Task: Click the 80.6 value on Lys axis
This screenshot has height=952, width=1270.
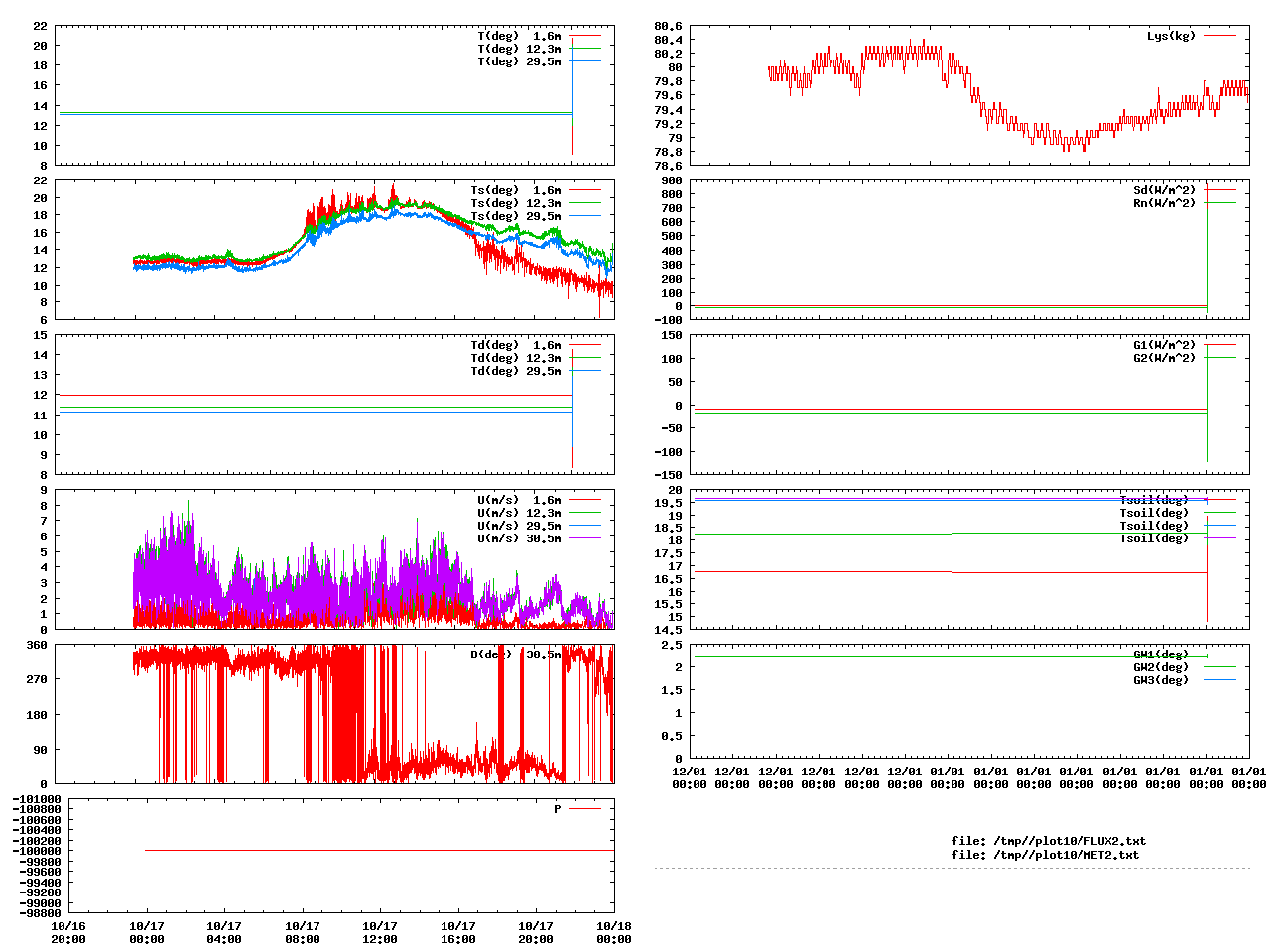Action: click(668, 26)
